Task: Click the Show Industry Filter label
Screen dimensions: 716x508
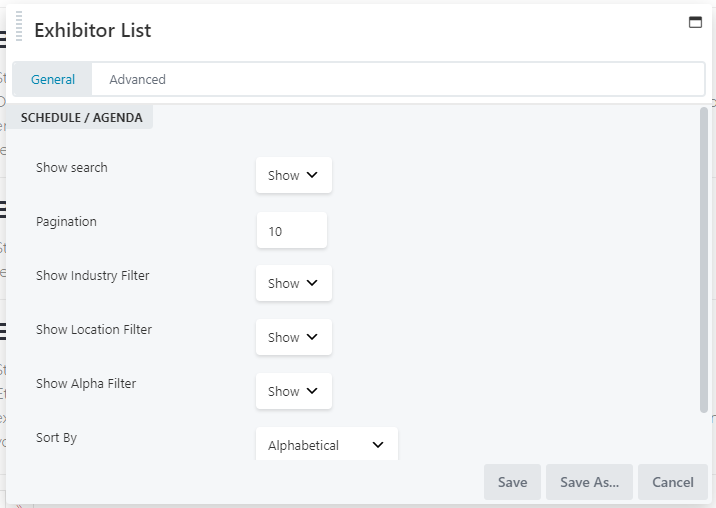Action: click(x=93, y=276)
